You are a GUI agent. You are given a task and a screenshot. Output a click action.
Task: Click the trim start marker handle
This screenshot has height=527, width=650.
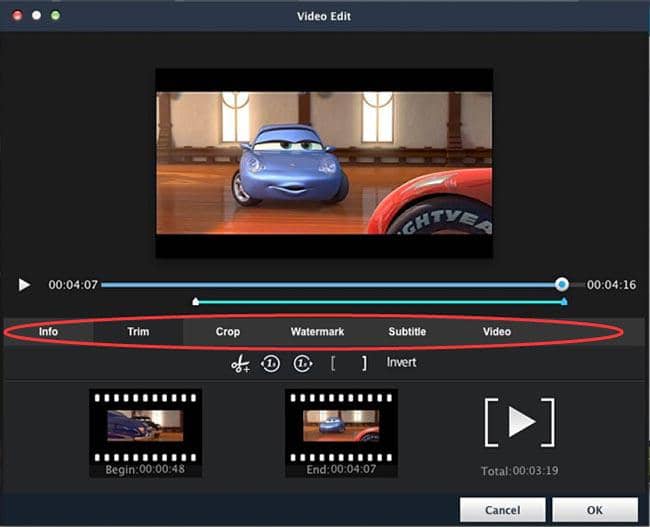(x=196, y=301)
